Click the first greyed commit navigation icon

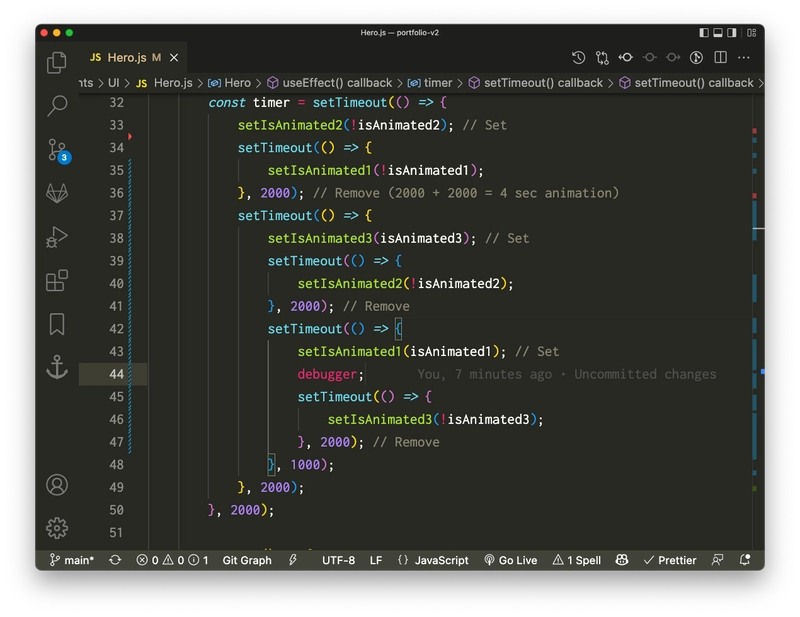click(x=649, y=58)
